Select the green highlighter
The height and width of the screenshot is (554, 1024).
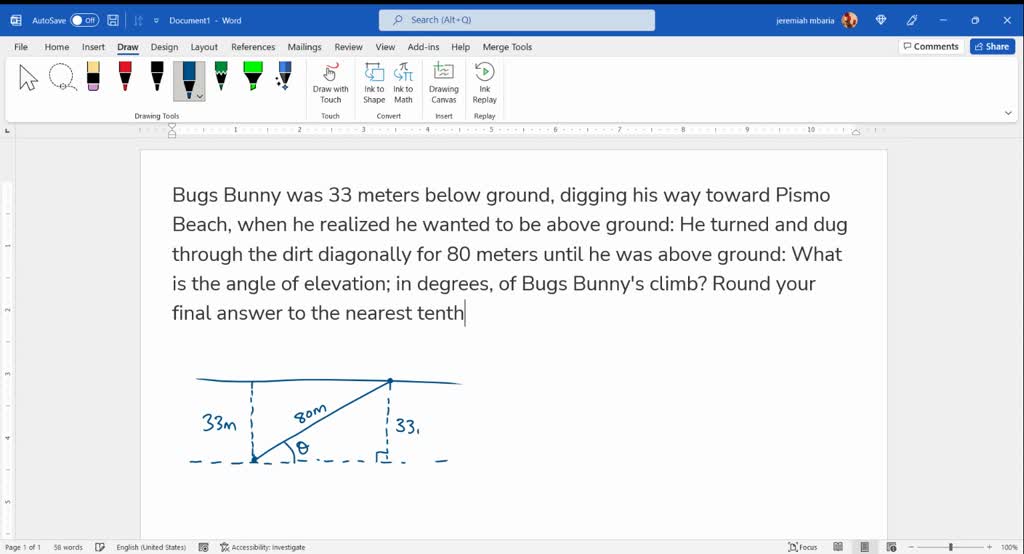(253, 76)
